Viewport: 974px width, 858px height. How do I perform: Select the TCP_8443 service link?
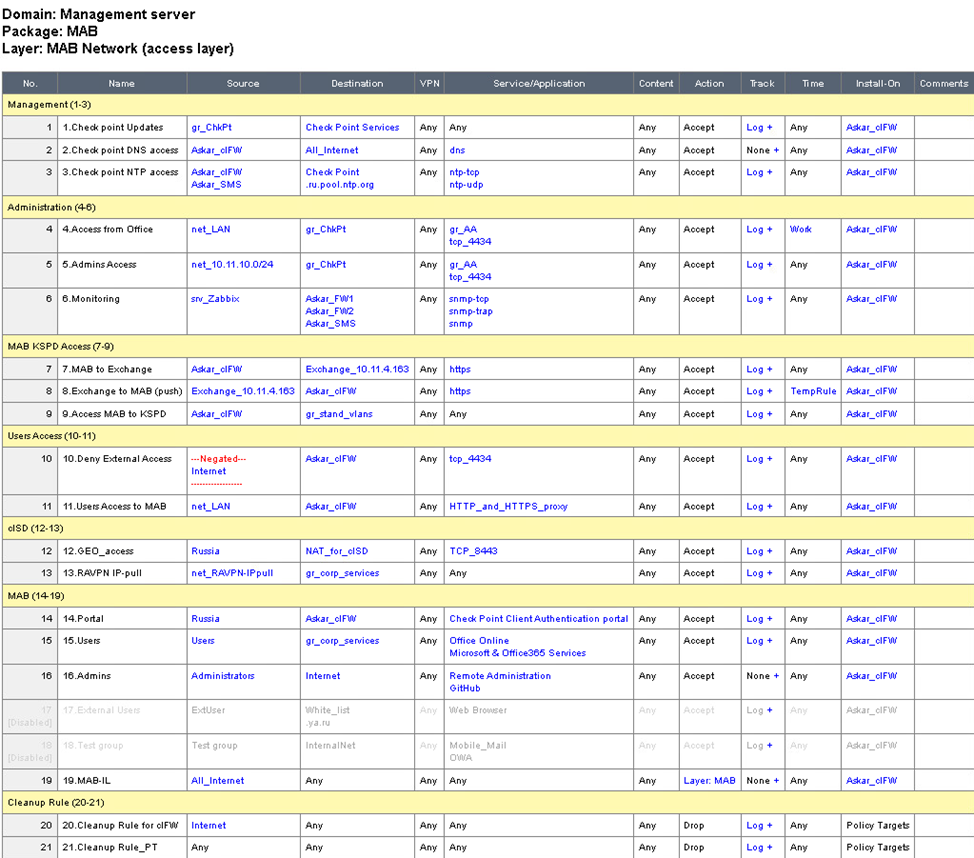pyautogui.click(x=473, y=551)
